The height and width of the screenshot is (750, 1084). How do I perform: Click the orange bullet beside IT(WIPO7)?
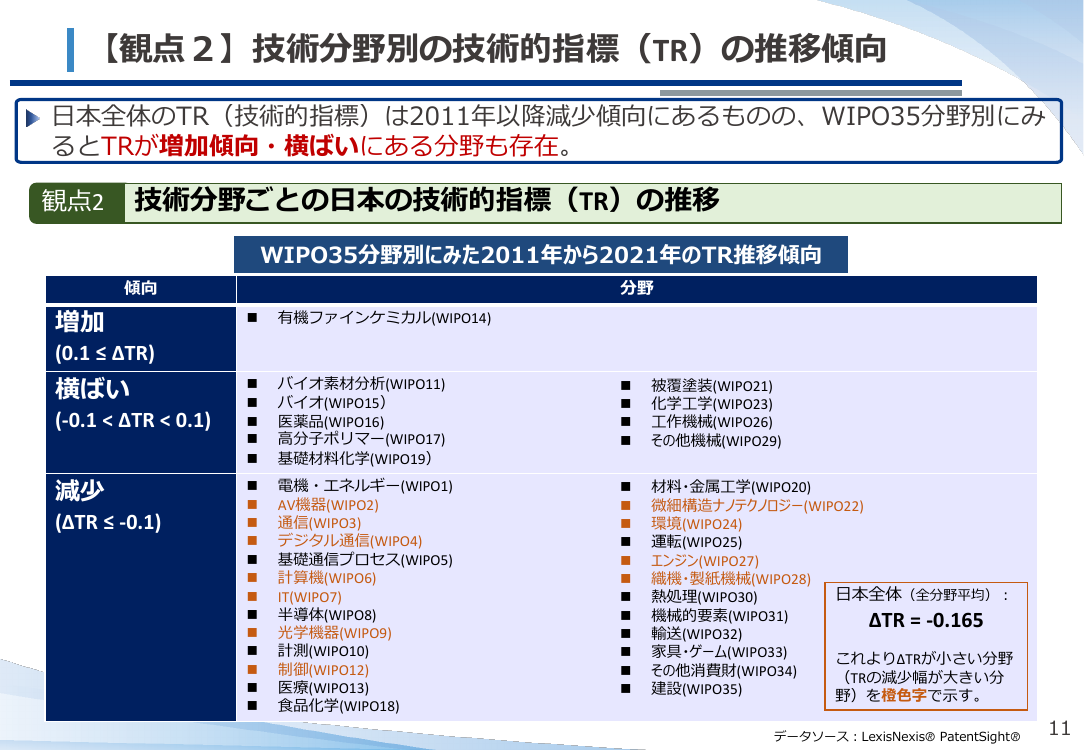(252, 597)
